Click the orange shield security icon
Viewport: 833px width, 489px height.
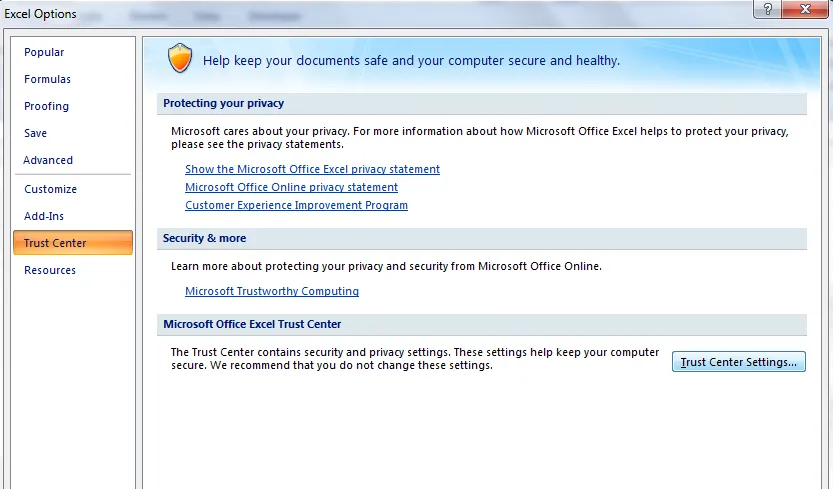[x=180, y=58]
